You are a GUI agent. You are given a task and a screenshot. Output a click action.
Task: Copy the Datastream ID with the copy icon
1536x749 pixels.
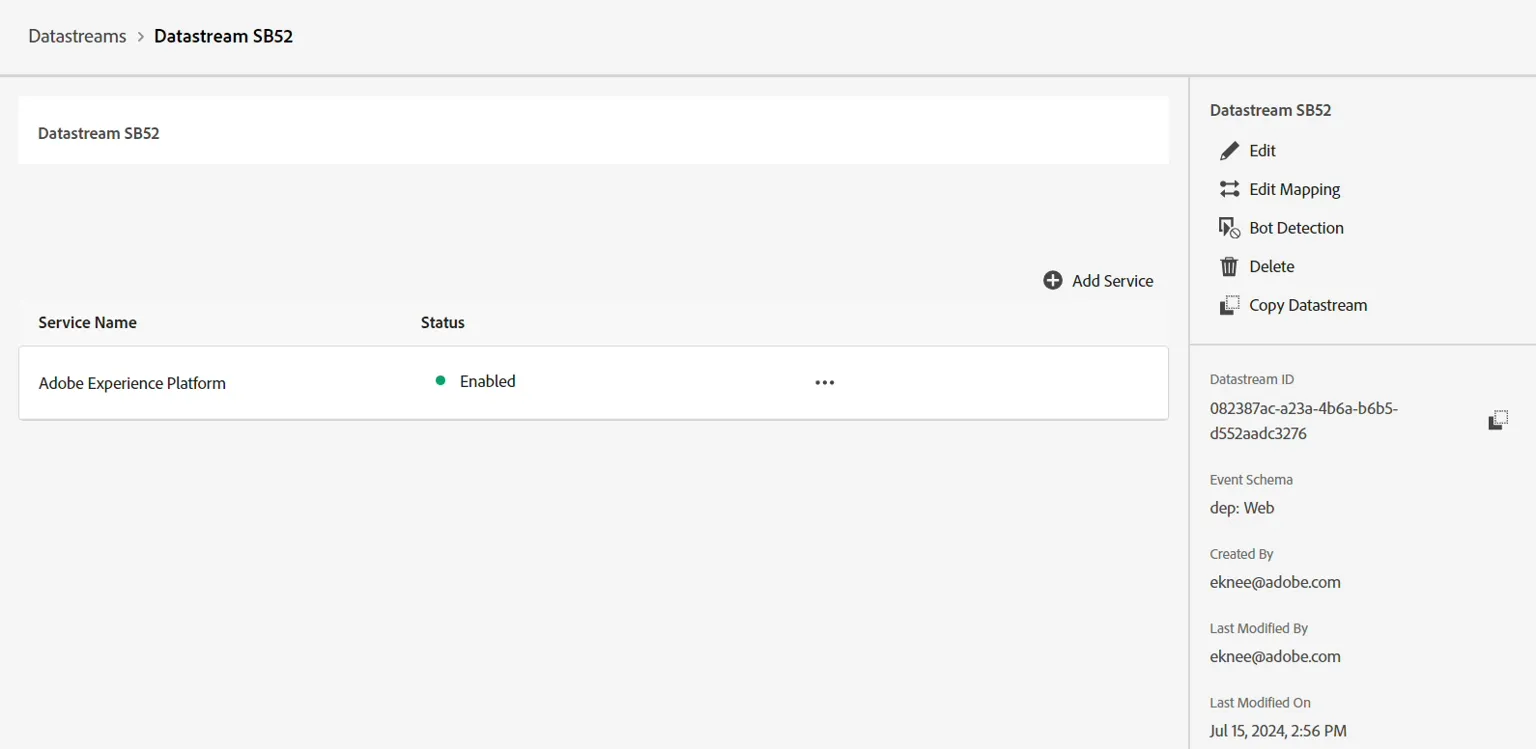pyautogui.click(x=1497, y=421)
